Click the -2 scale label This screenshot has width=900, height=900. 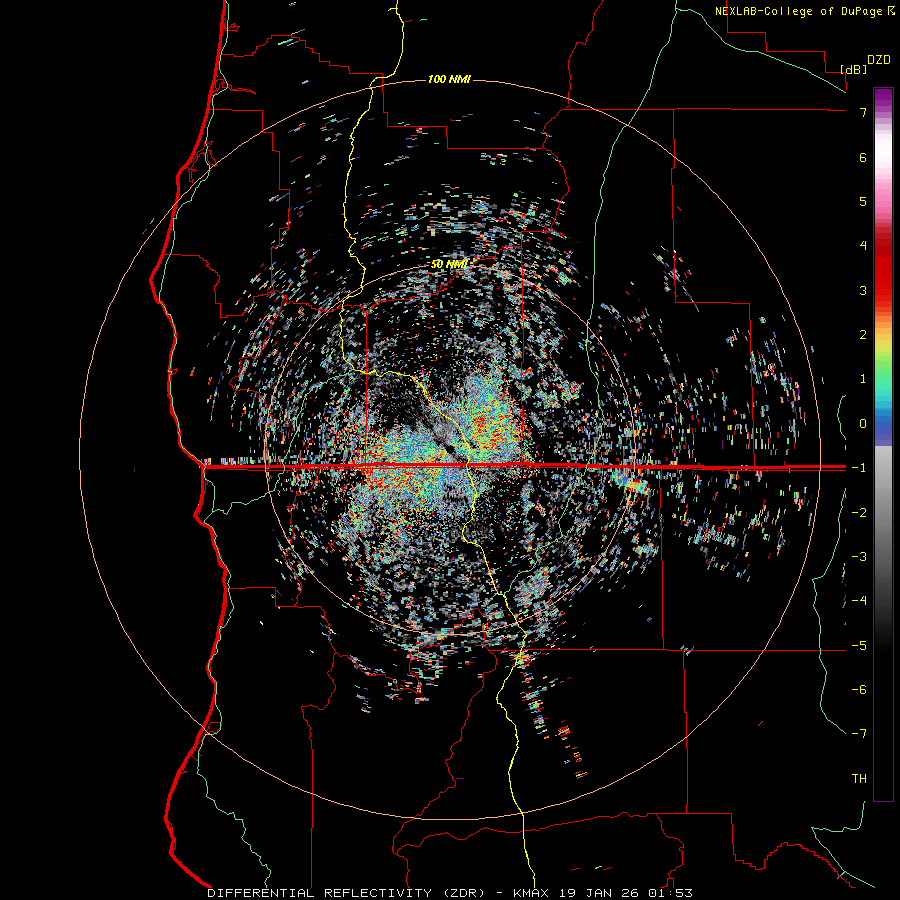click(859, 513)
